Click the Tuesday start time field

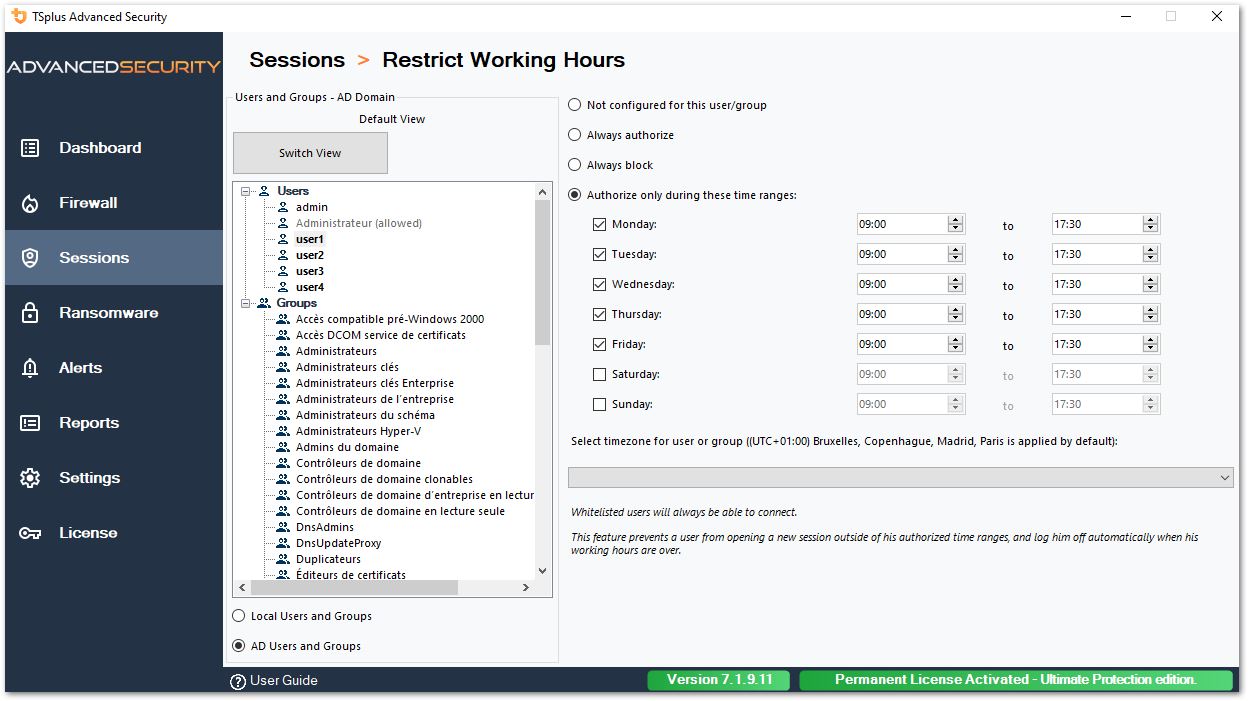pos(900,255)
